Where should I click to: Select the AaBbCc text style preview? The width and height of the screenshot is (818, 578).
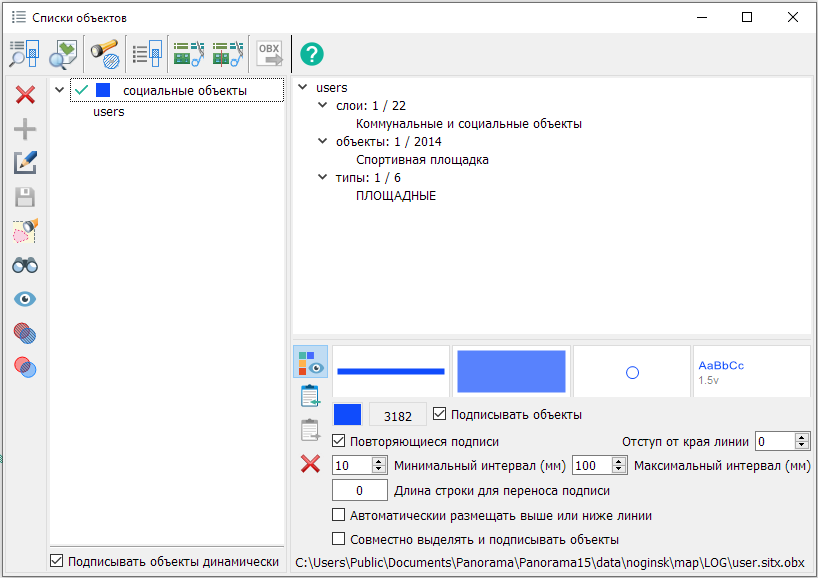(750, 372)
